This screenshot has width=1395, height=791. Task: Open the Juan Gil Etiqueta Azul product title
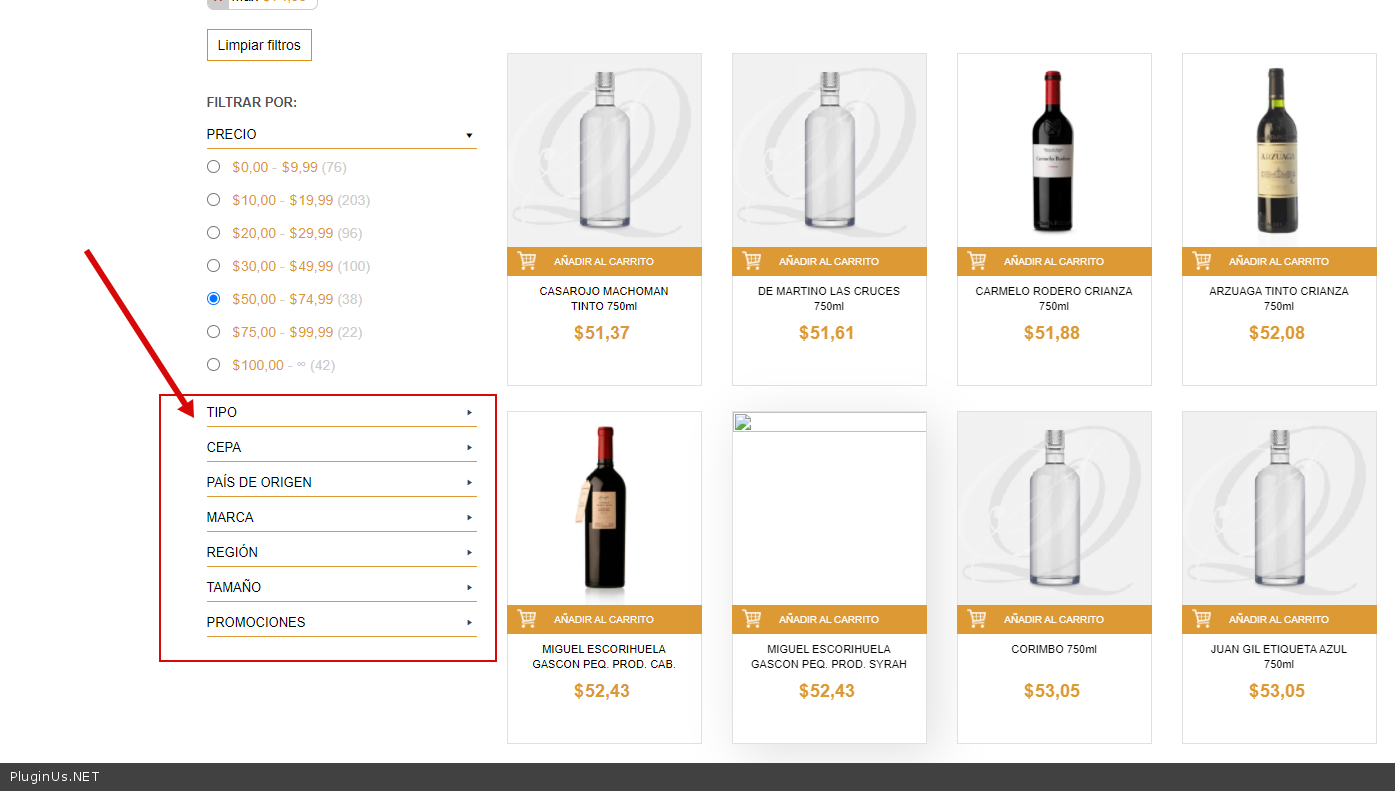point(1278,656)
